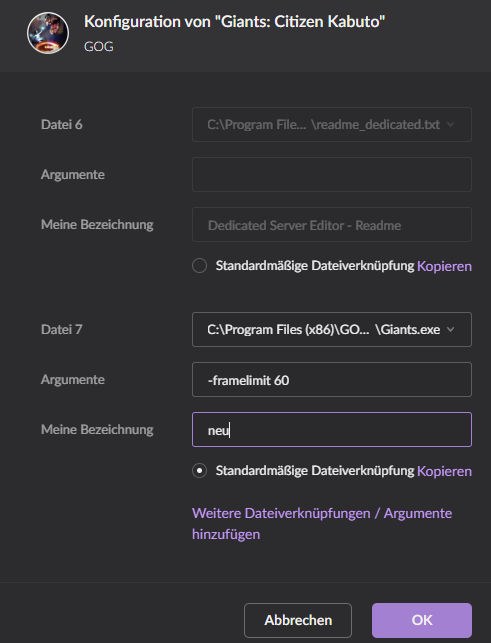Click the Konfiguration von Giants title text

pyautogui.click(x=234, y=22)
